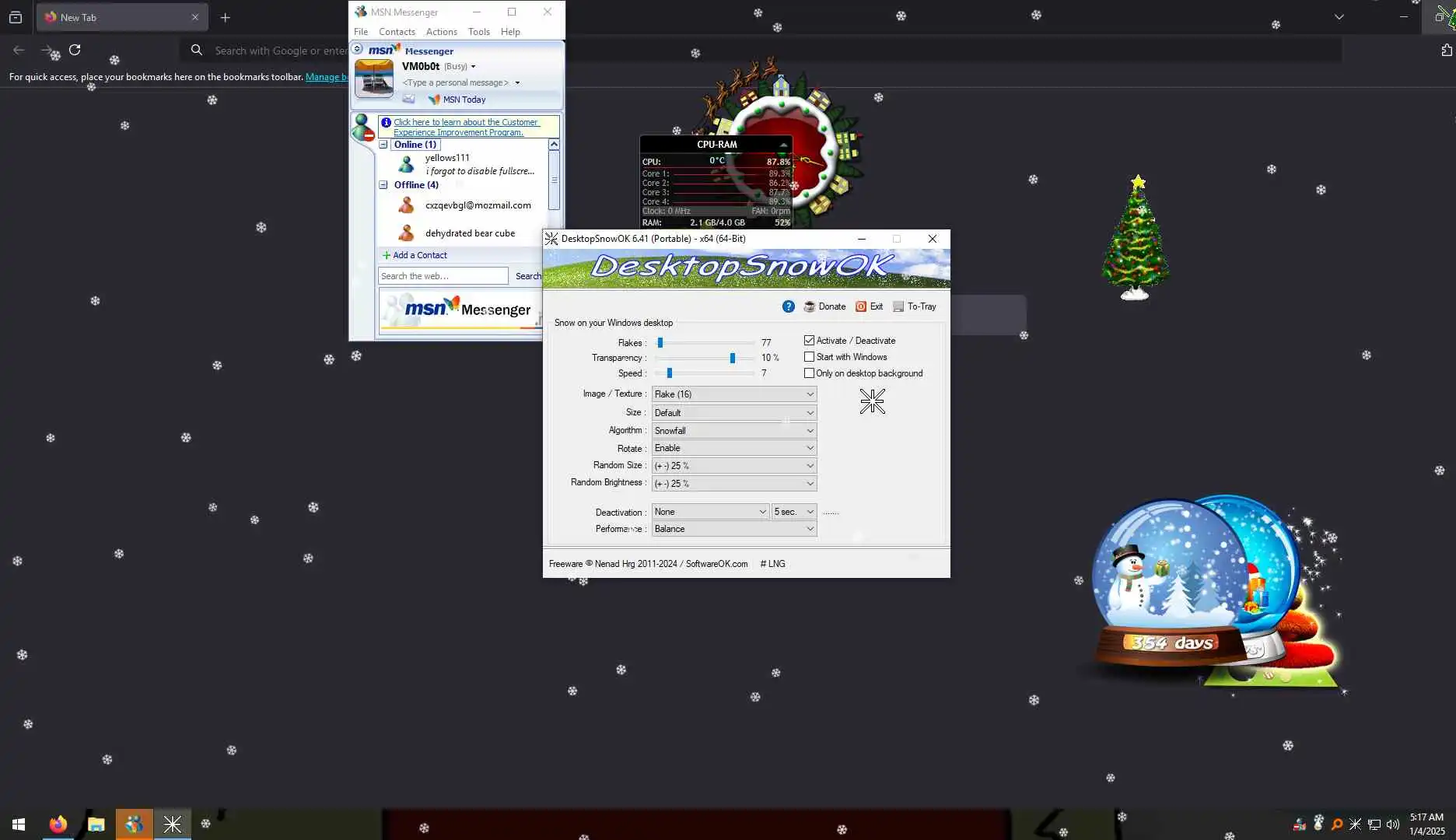The image size is (1456, 840).
Task: Open the 5 sec. deactivation delay dropdown
Action: pos(794,512)
